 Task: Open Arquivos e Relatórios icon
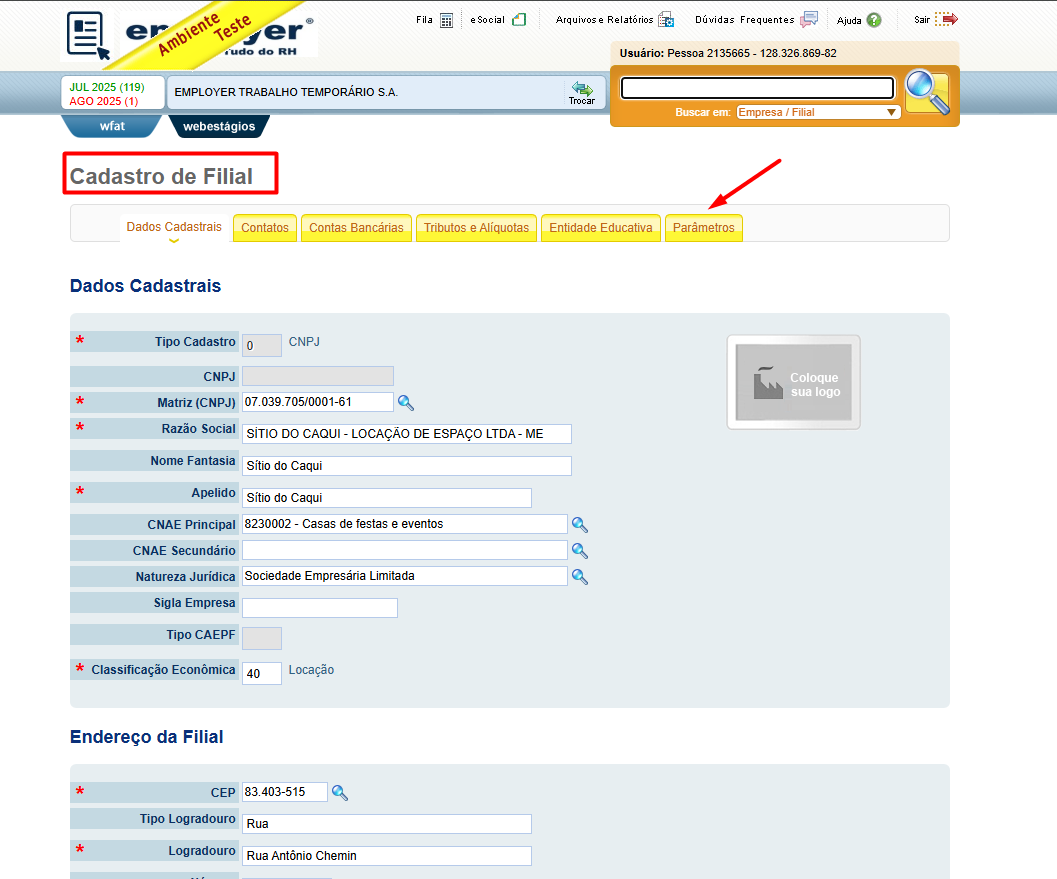coord(666,20)
